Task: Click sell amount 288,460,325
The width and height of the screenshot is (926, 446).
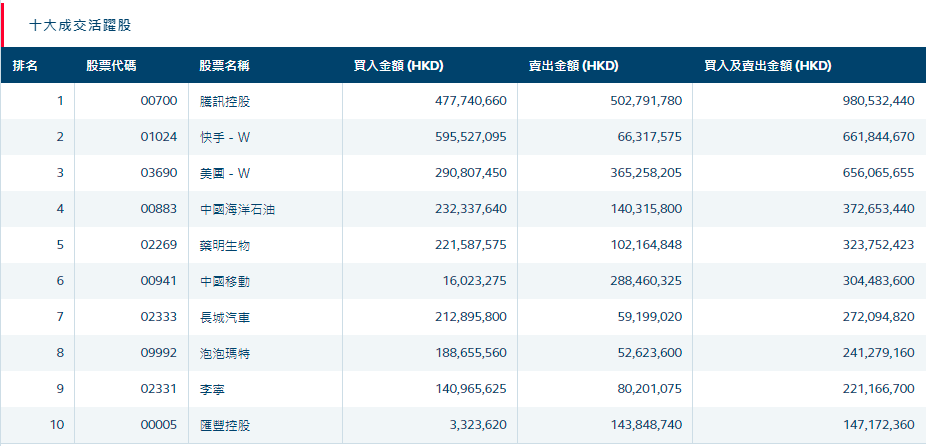Action: pyautogui.click(x=646, y=281)
